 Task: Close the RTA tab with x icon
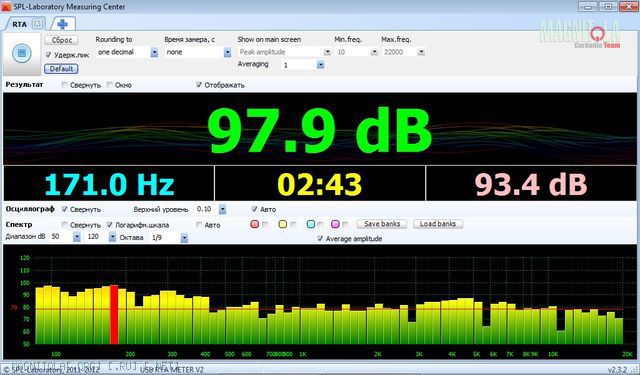click(x=37, y=24)
